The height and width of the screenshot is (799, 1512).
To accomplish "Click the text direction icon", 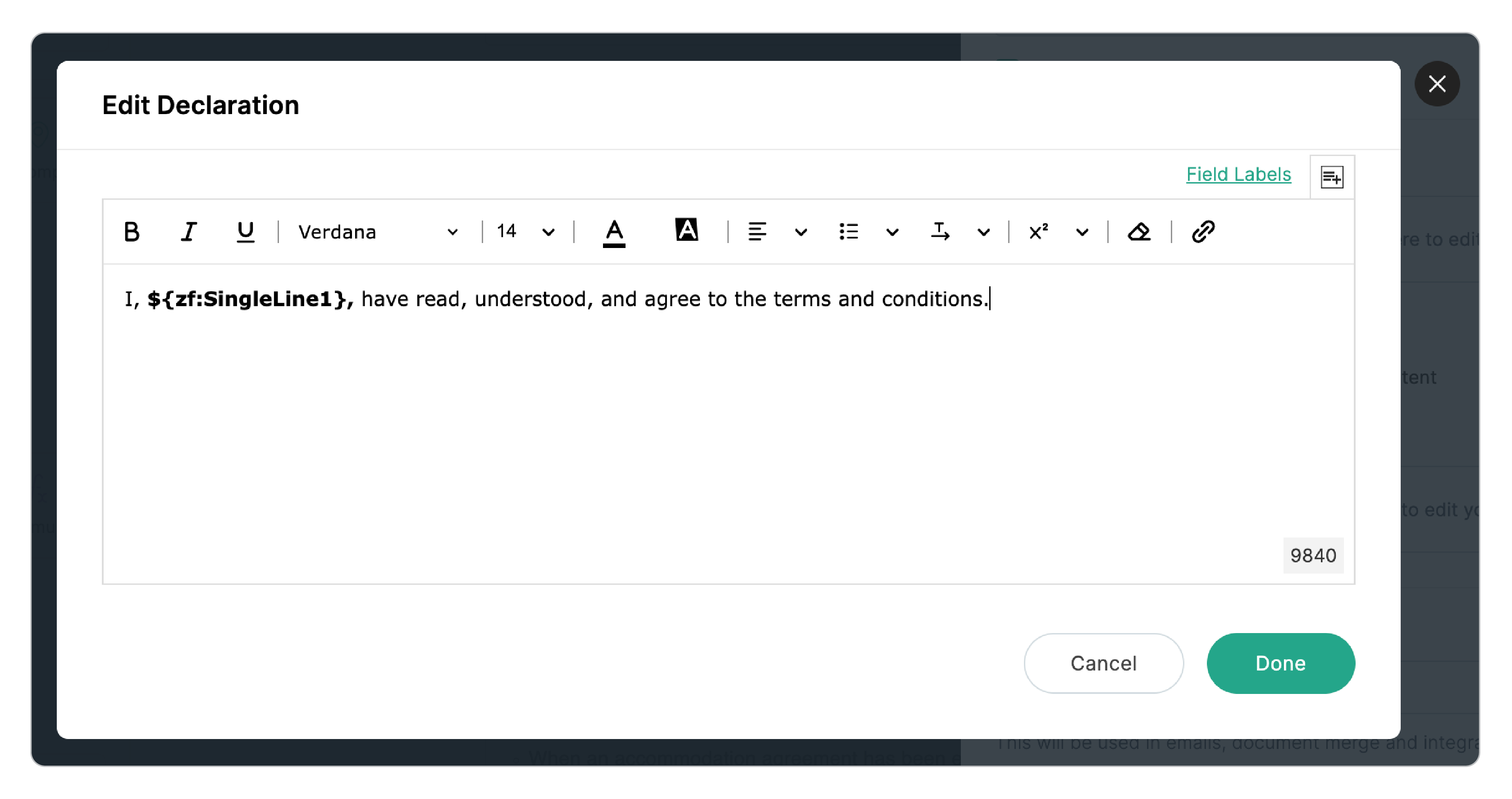I will tap(940, 232).
